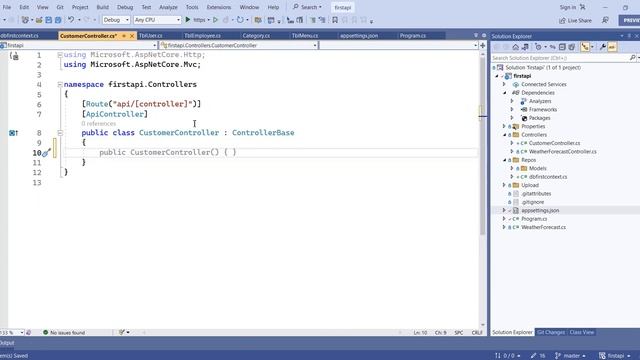Click the Sign in link
Screen dimensions: 640x360
tap(567, 7)
